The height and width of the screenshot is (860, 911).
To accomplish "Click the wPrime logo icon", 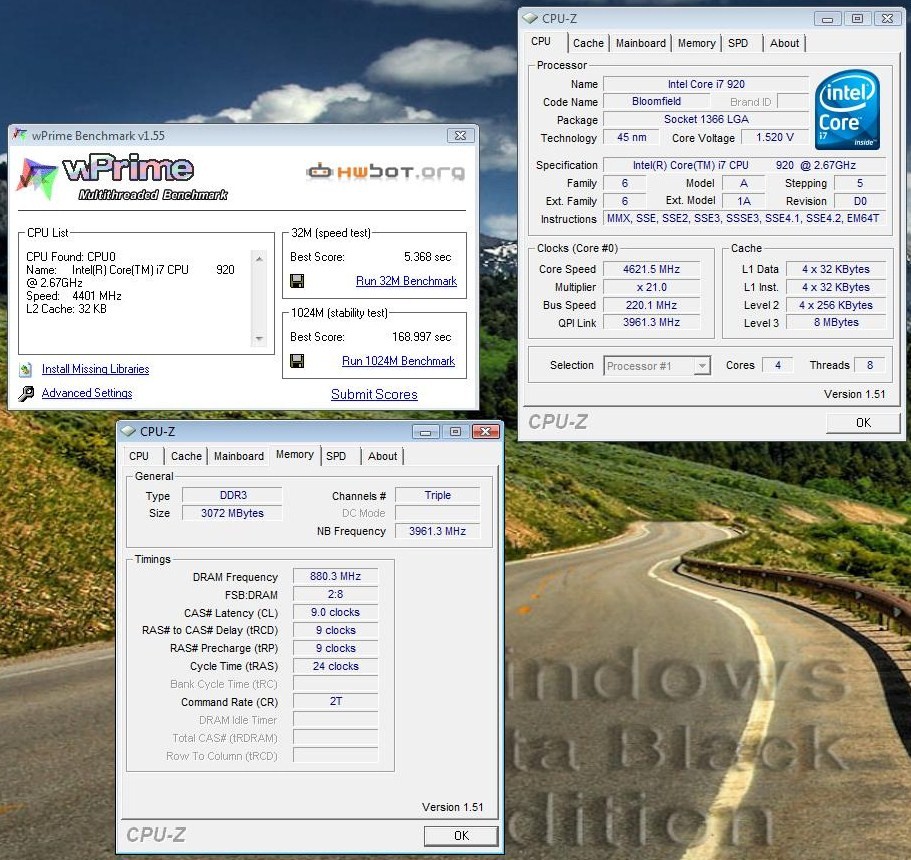I will (x=37, y=177).
